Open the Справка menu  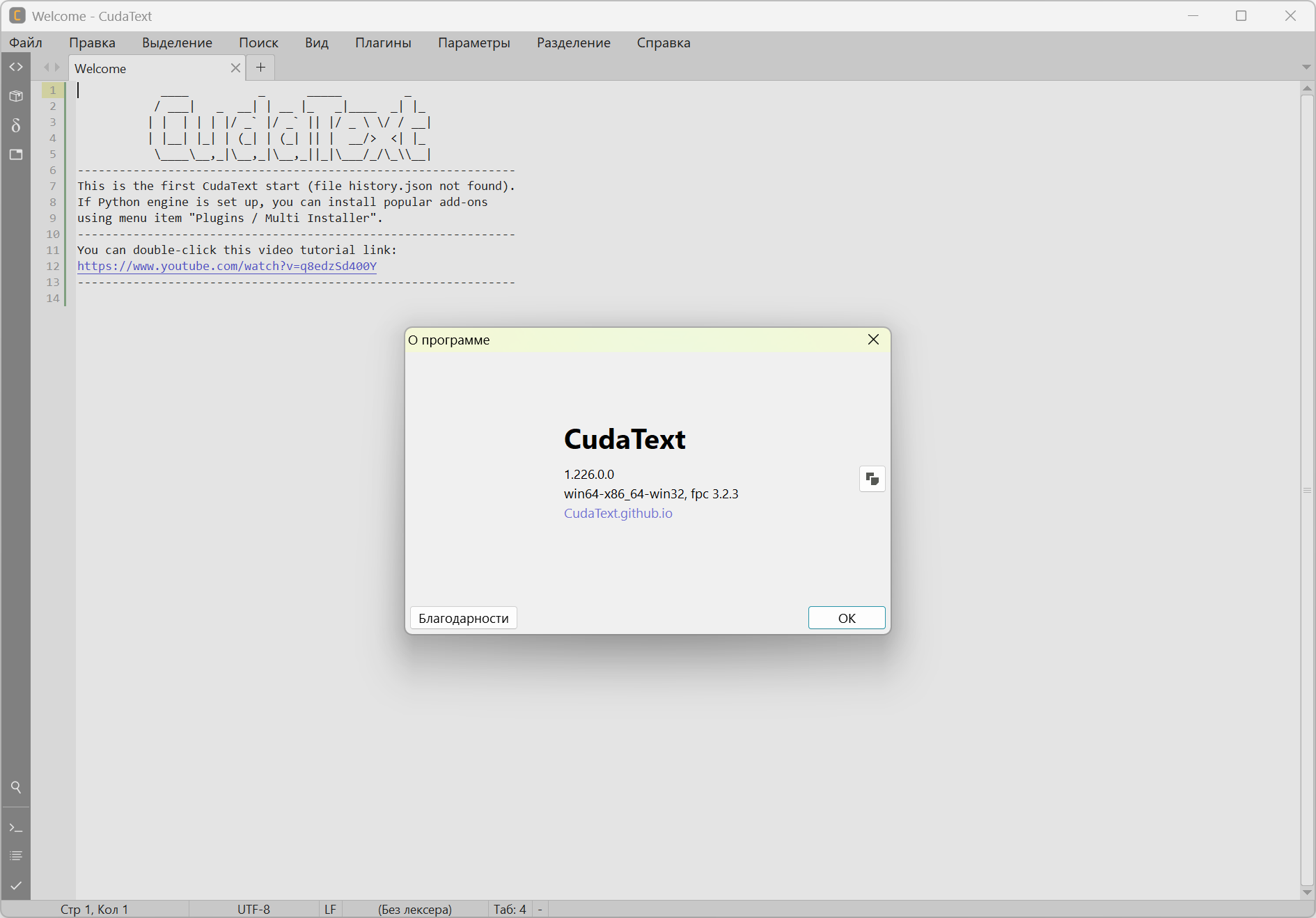pos(664,42)
